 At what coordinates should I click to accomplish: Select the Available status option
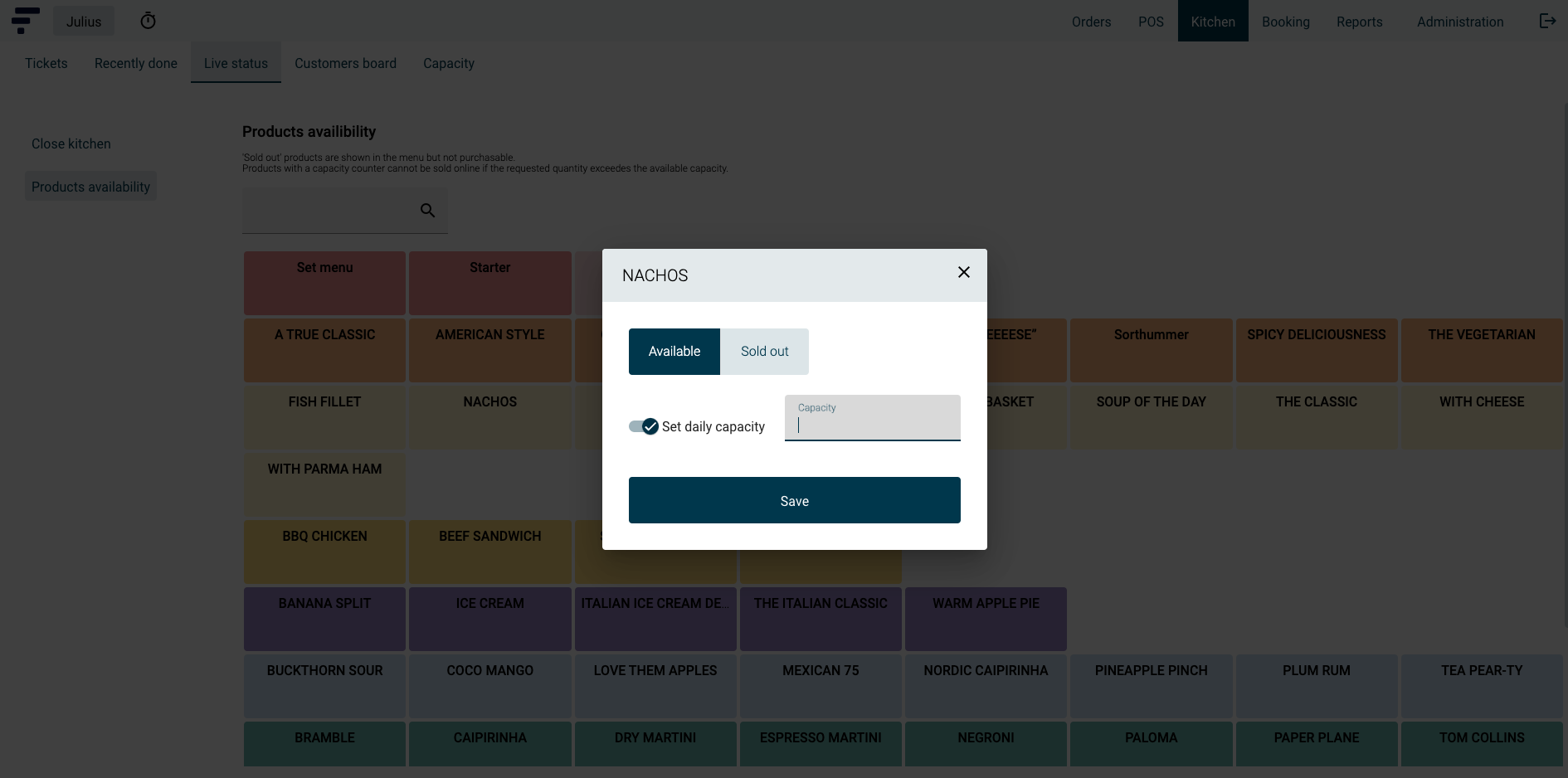(674, 352)
